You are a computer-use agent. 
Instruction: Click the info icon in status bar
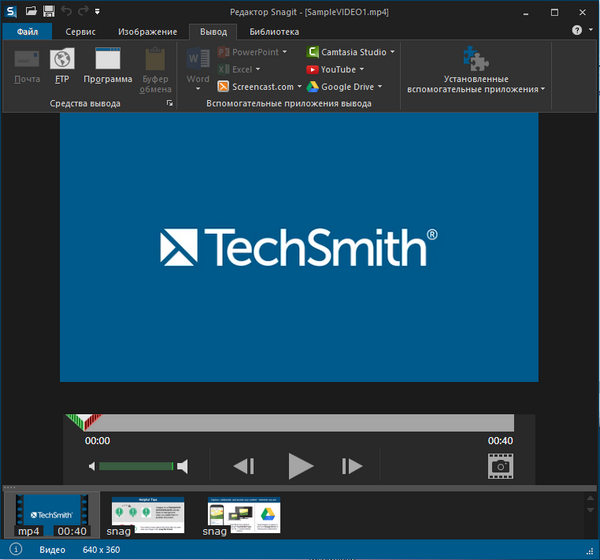click(x=16, y=550)
